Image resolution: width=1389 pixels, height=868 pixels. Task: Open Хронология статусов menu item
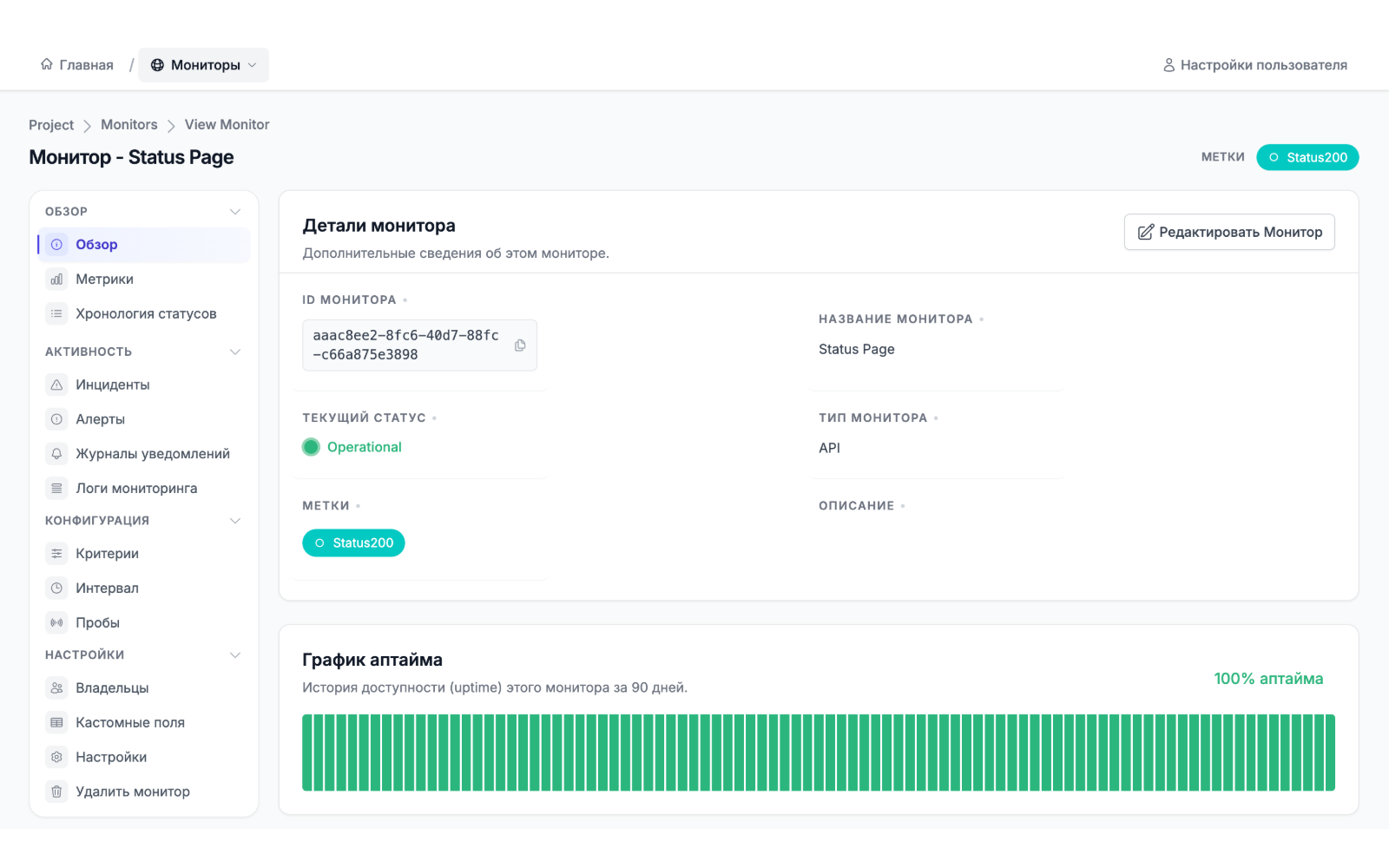tap(146, 314)
